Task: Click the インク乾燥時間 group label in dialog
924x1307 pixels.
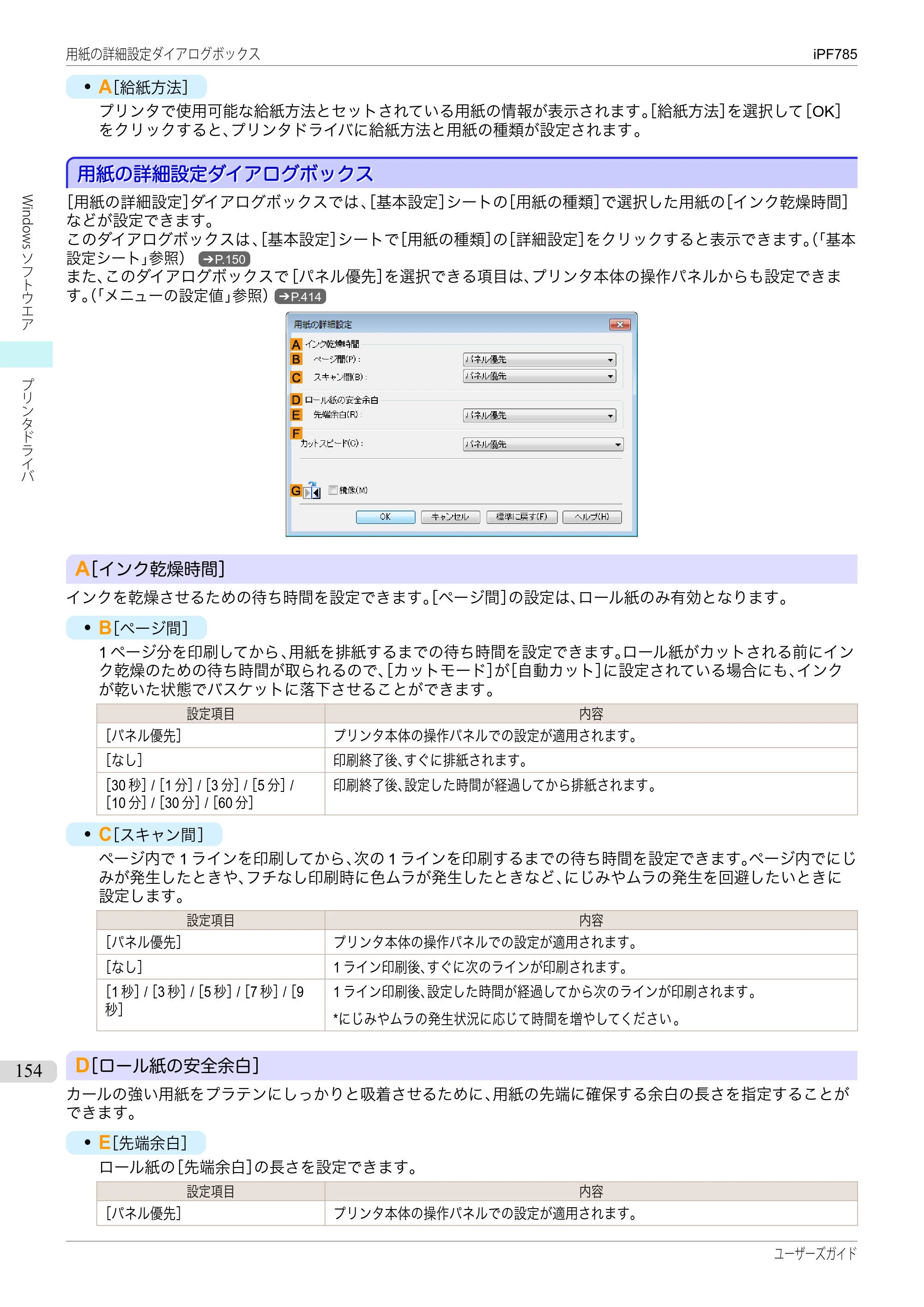Action: coord(332,344)
